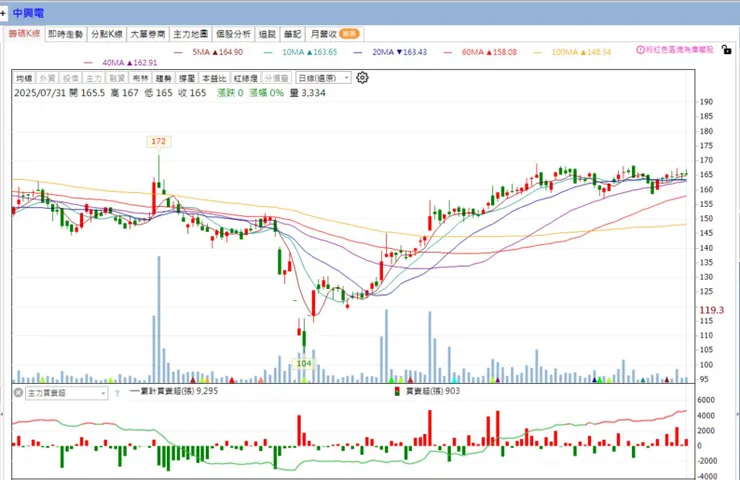
Task: Click the 漲幅 0% readout
Action: 267,93
